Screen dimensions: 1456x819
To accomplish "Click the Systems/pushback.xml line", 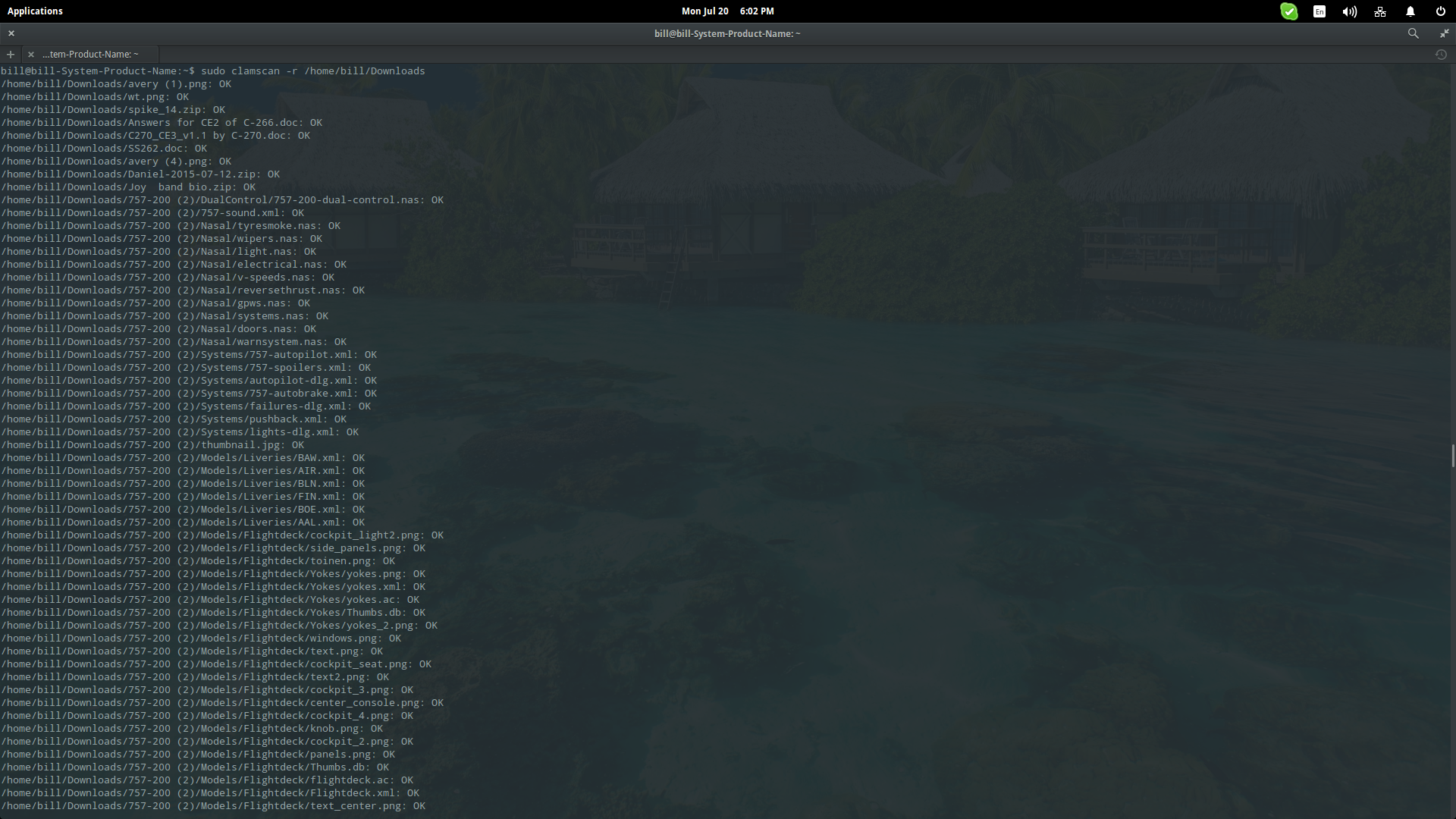I will 174,419.
